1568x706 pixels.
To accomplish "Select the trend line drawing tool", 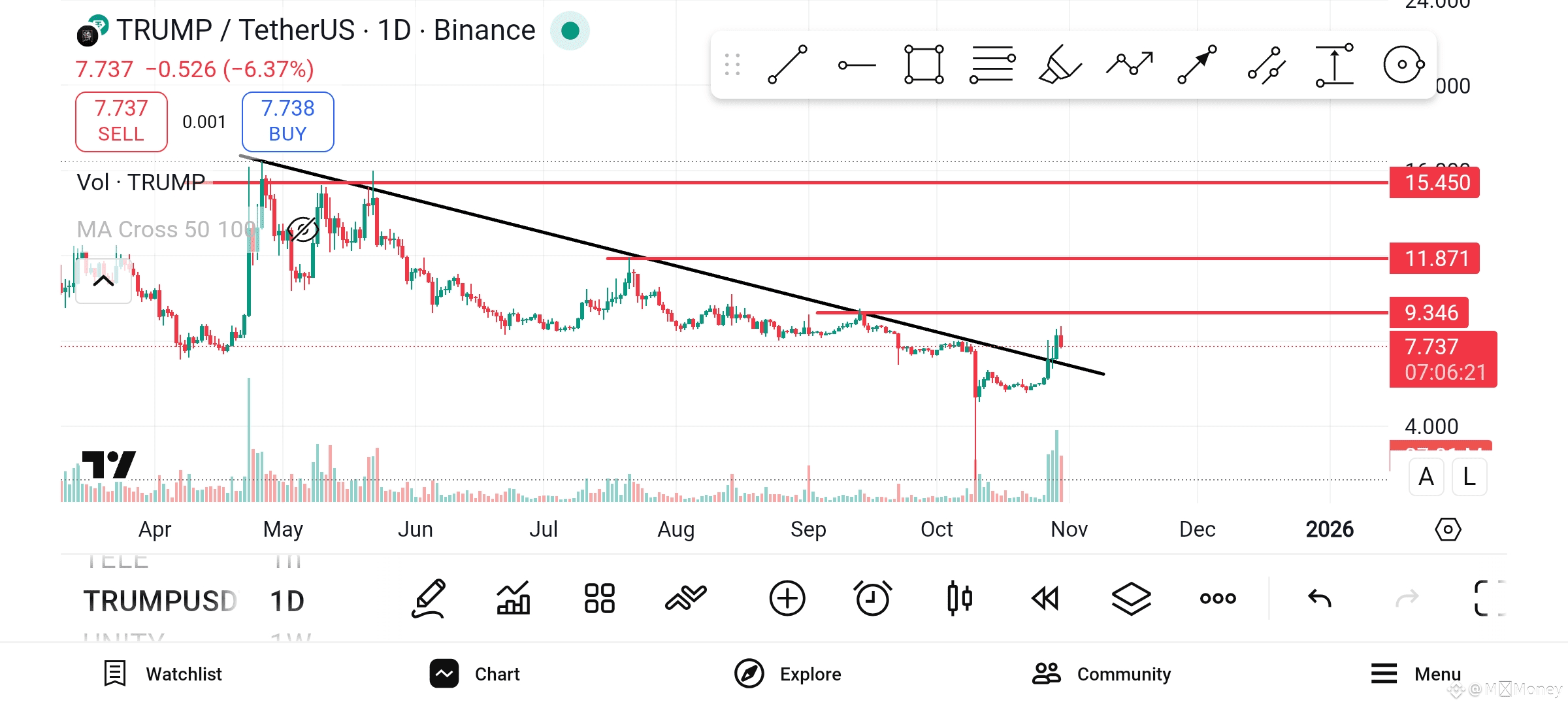I will pyautogui.click(x=787, y=65).
